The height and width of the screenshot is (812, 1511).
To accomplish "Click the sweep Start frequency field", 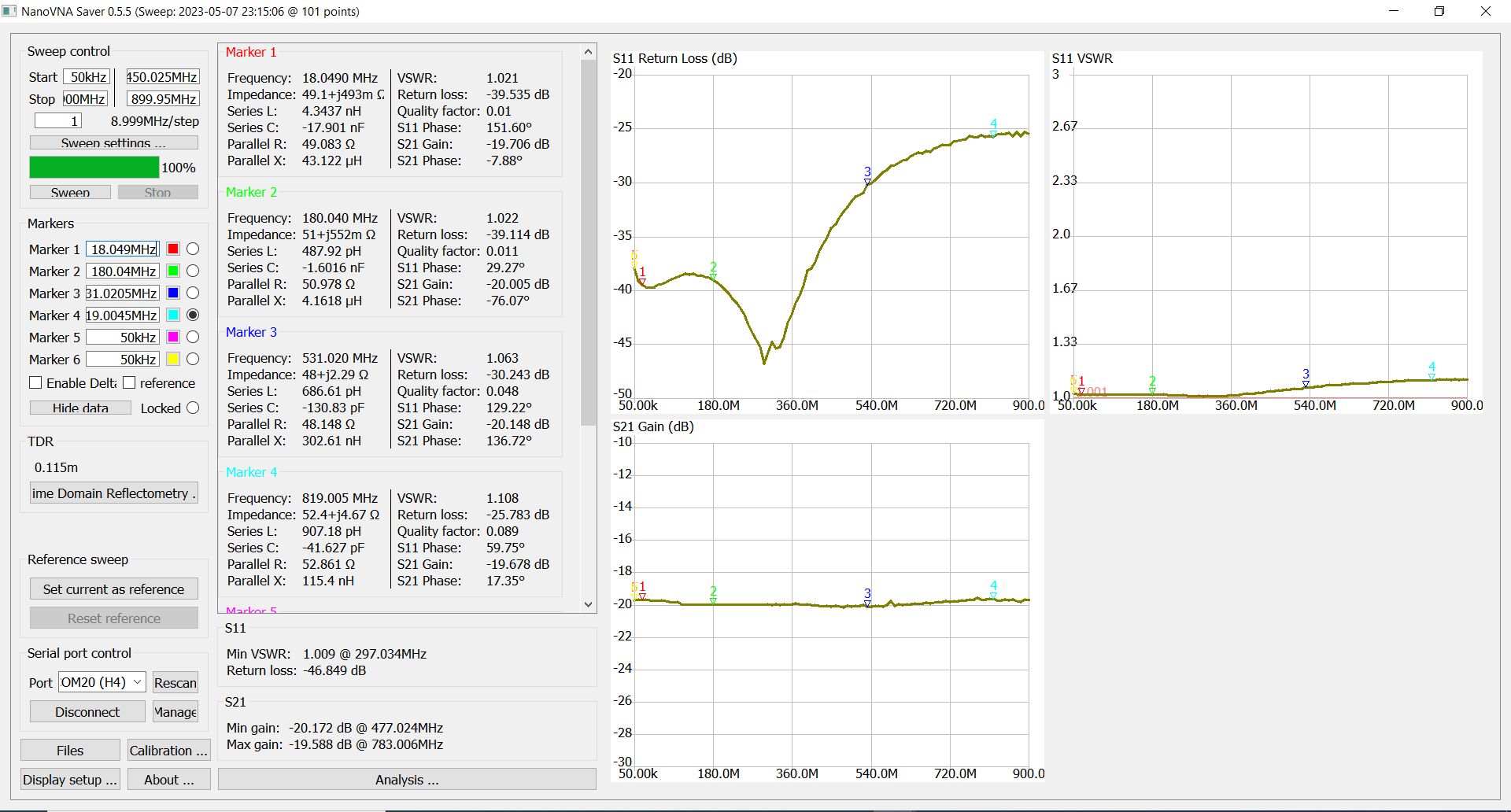I will tap(87, 77).
